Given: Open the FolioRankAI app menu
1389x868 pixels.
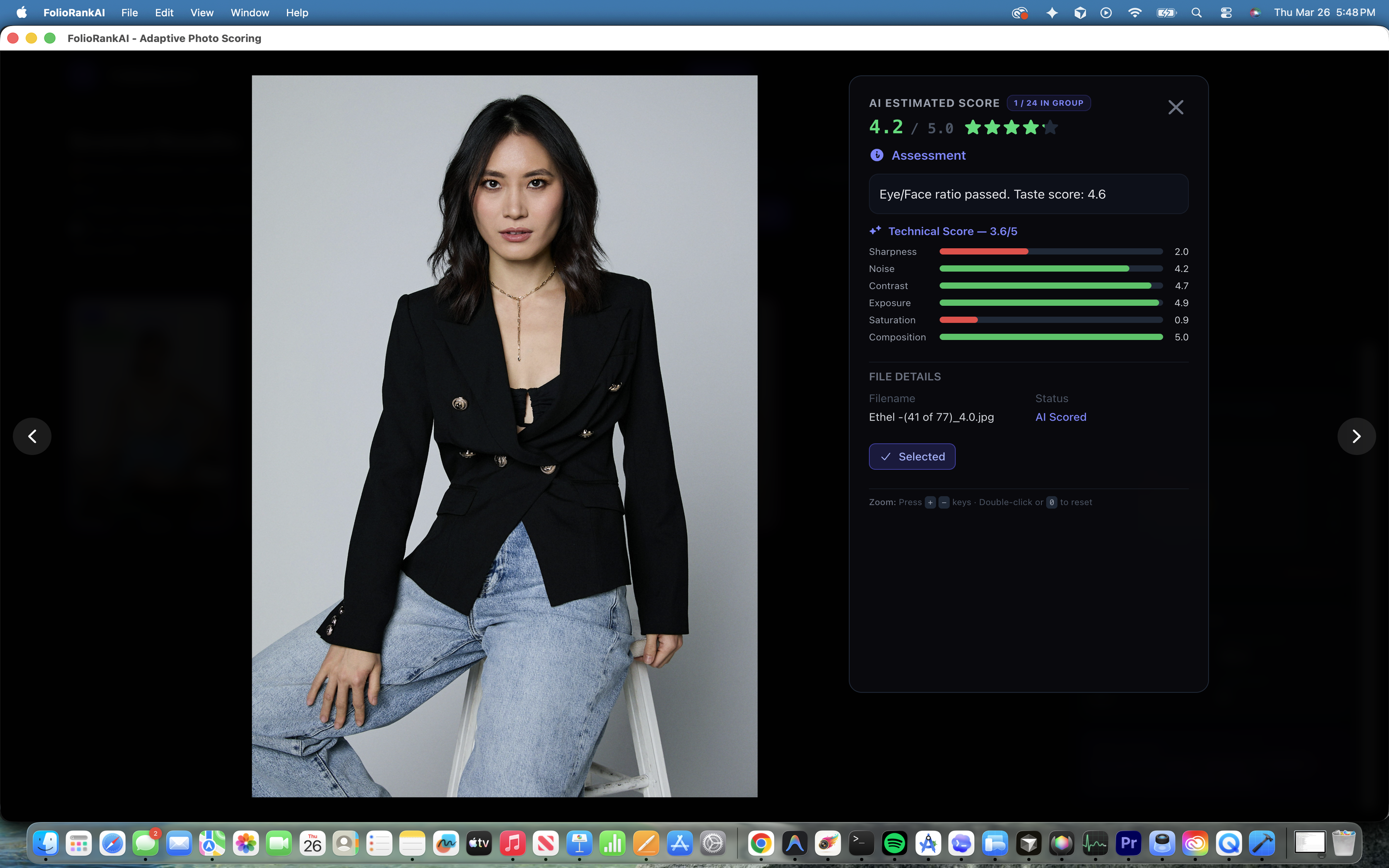Looking at the screenshot, I should [x=74, y=13].
